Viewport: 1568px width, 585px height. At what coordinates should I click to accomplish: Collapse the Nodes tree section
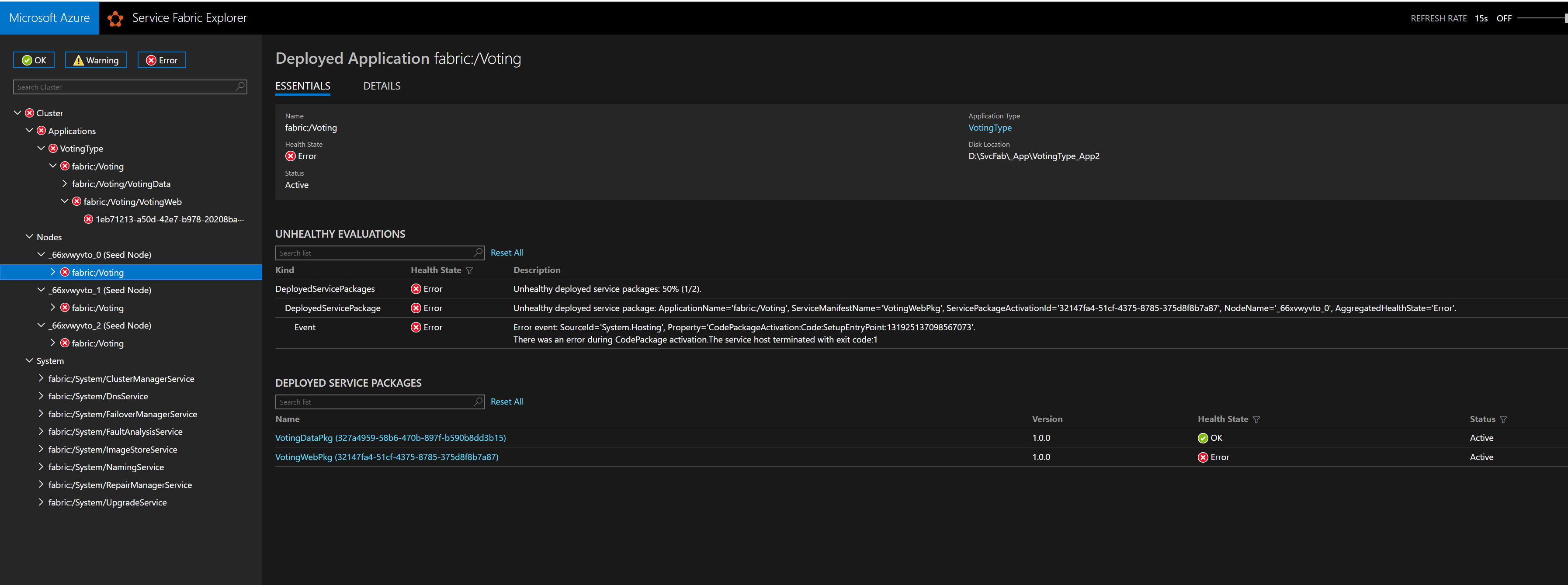click(29, 236)
